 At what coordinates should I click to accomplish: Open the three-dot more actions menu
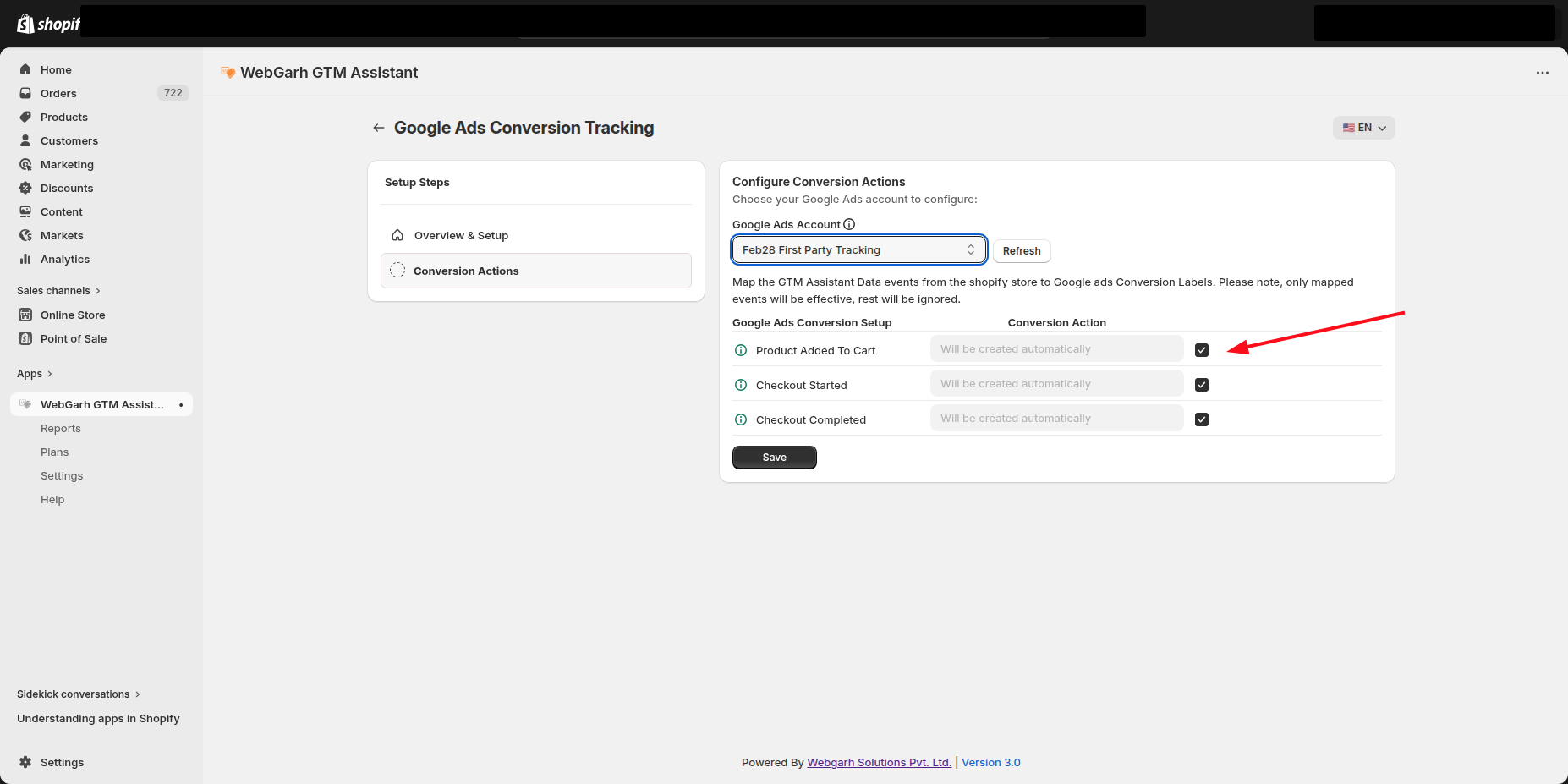1543,73
